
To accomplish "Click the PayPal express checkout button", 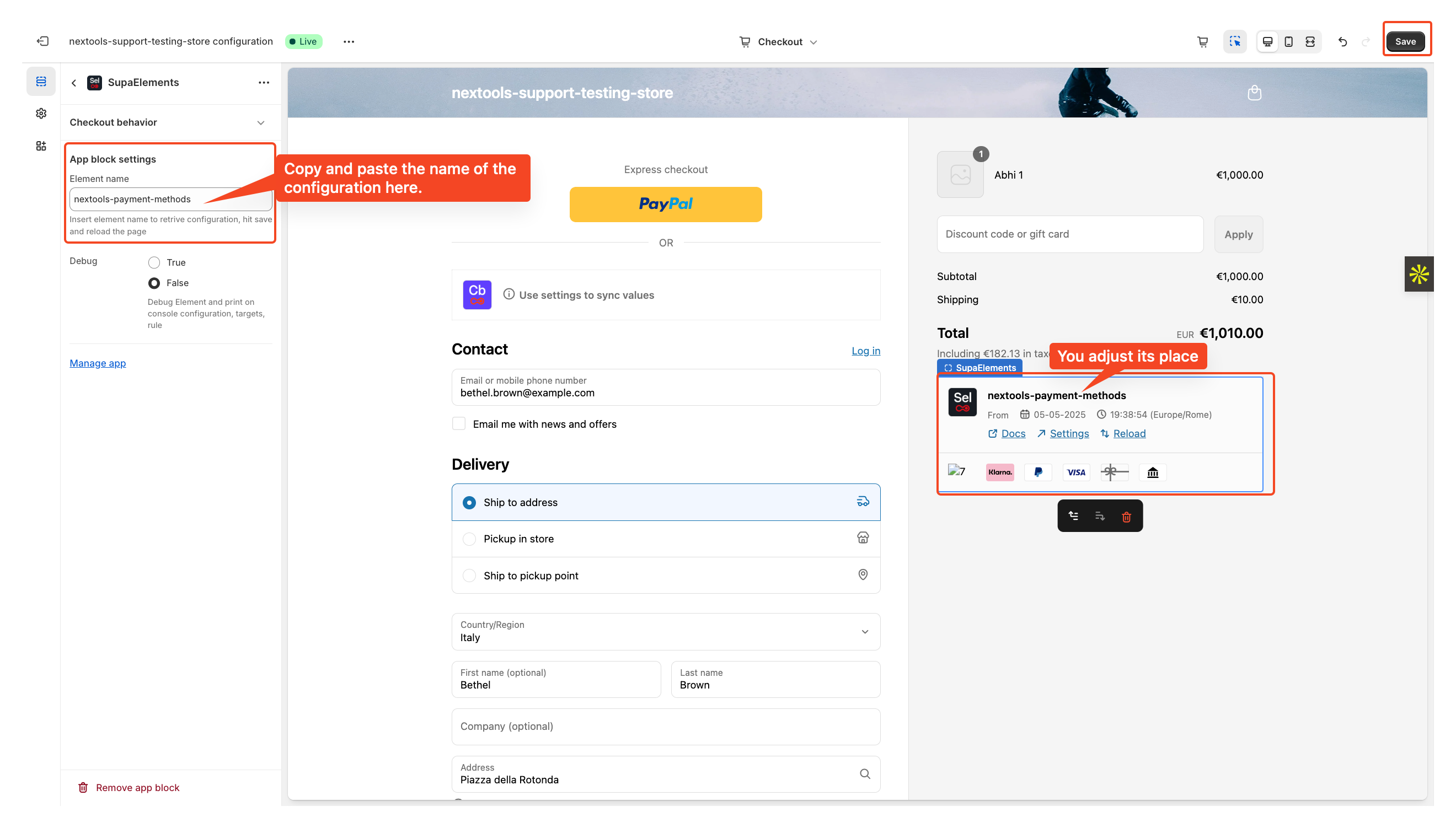I will [x=666, y=204].
